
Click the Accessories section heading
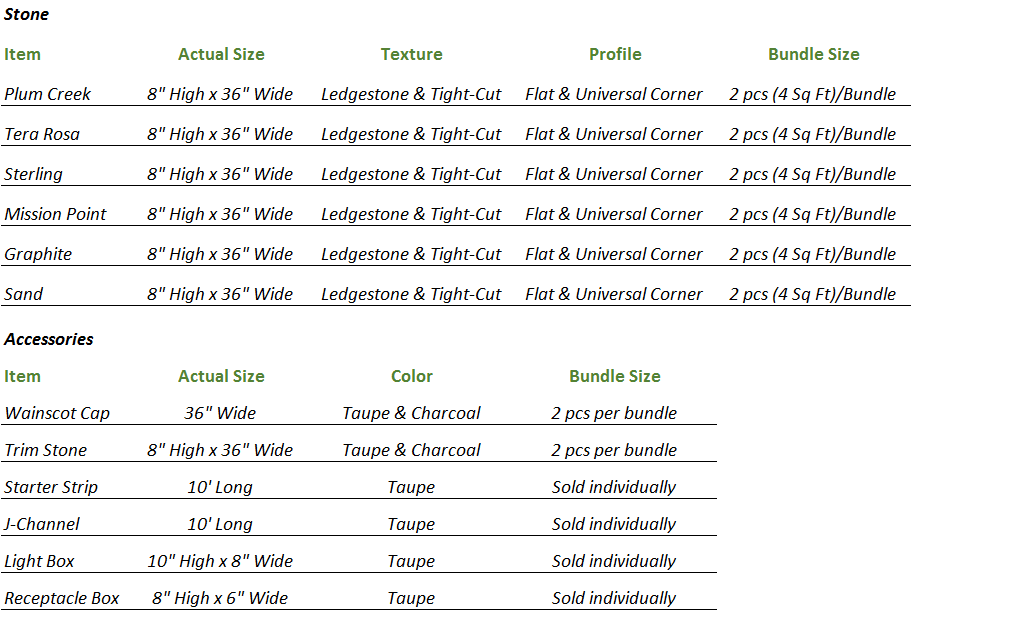49,339
